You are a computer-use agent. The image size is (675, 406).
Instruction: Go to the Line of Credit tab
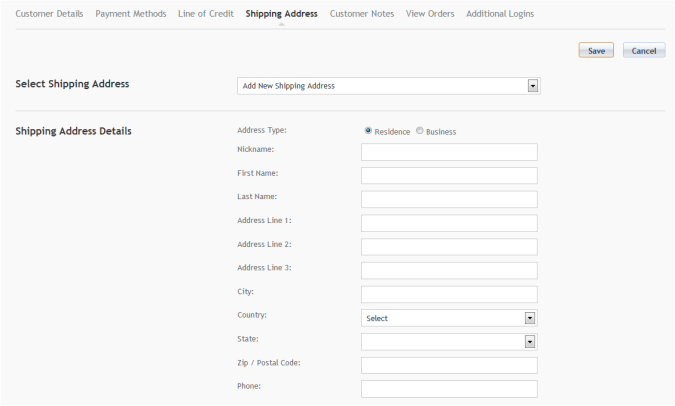point(206,14)
